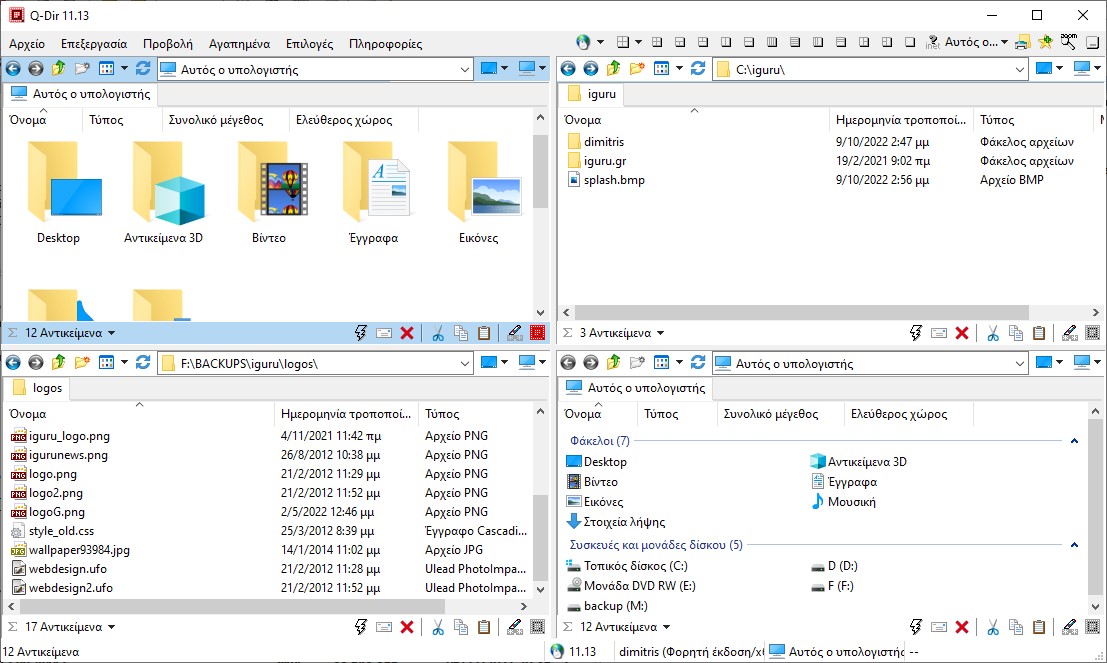Select the "backup (M:)" drive

(615, 606)
